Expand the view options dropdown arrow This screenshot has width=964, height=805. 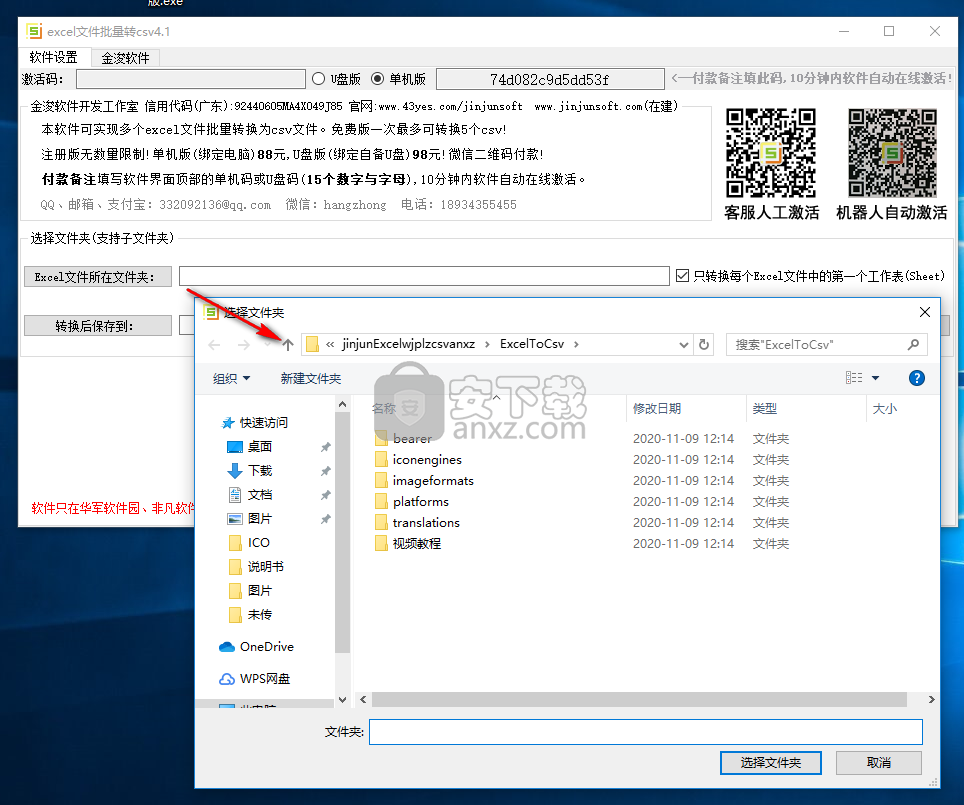point(875,378)
